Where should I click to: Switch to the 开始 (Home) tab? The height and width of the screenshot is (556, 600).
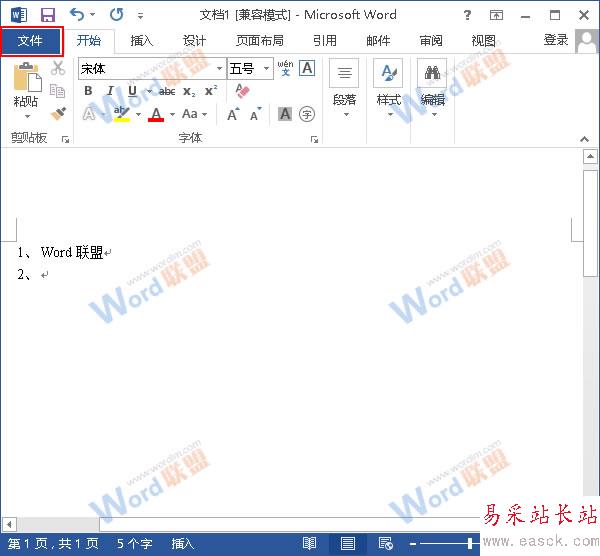tap(88, 41)
